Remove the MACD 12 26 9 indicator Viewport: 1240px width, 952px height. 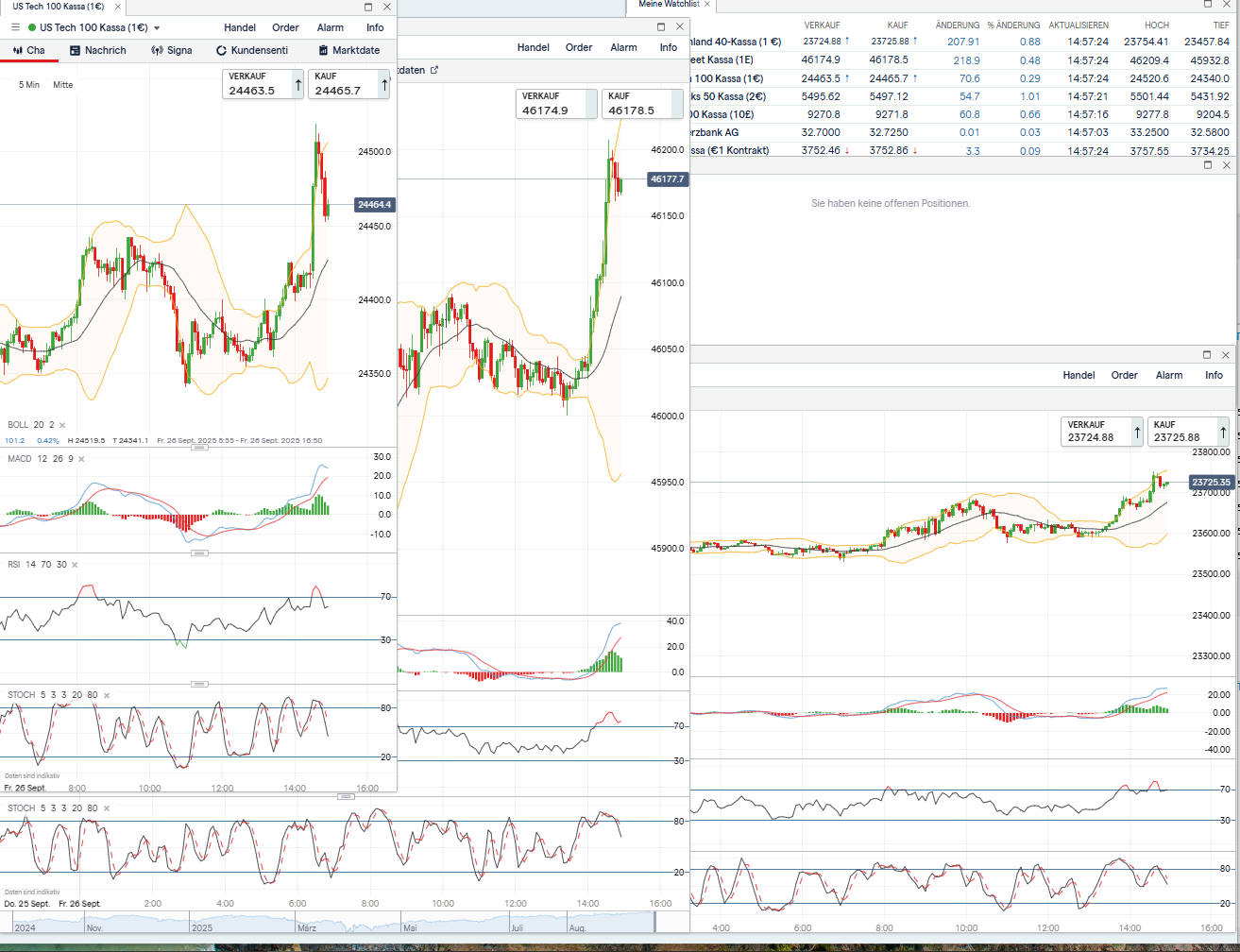click(81, 459)
